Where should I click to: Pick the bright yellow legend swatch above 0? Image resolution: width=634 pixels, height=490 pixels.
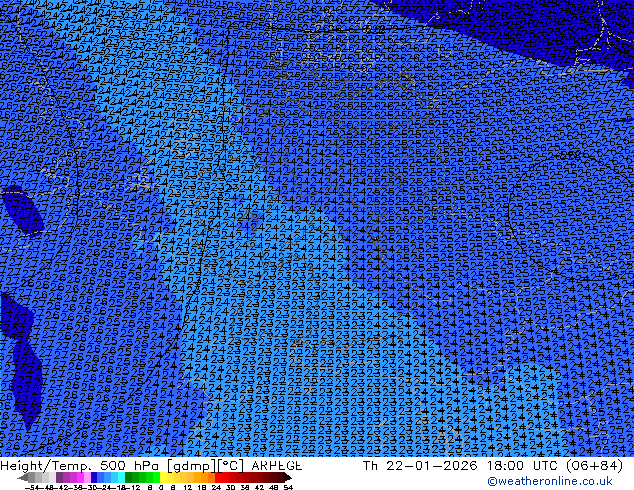163,477
